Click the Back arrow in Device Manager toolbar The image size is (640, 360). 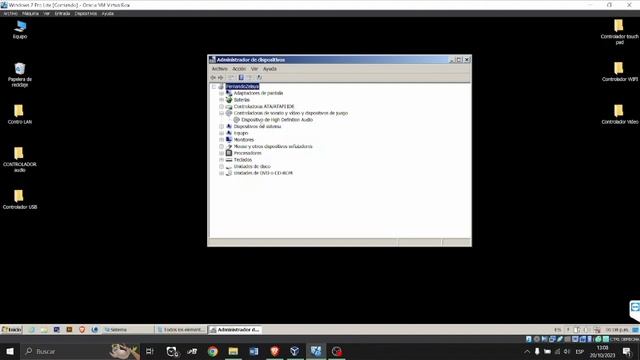213,78
